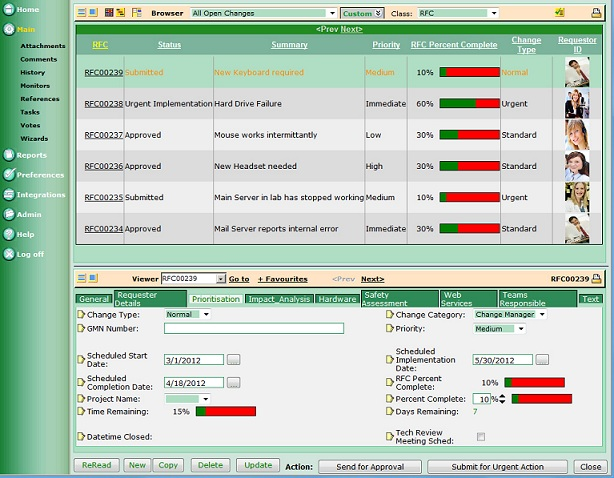Open the Viewer RFC00239 combo box
The width and height of the screenshot is (614, 478).
(193, 278)
